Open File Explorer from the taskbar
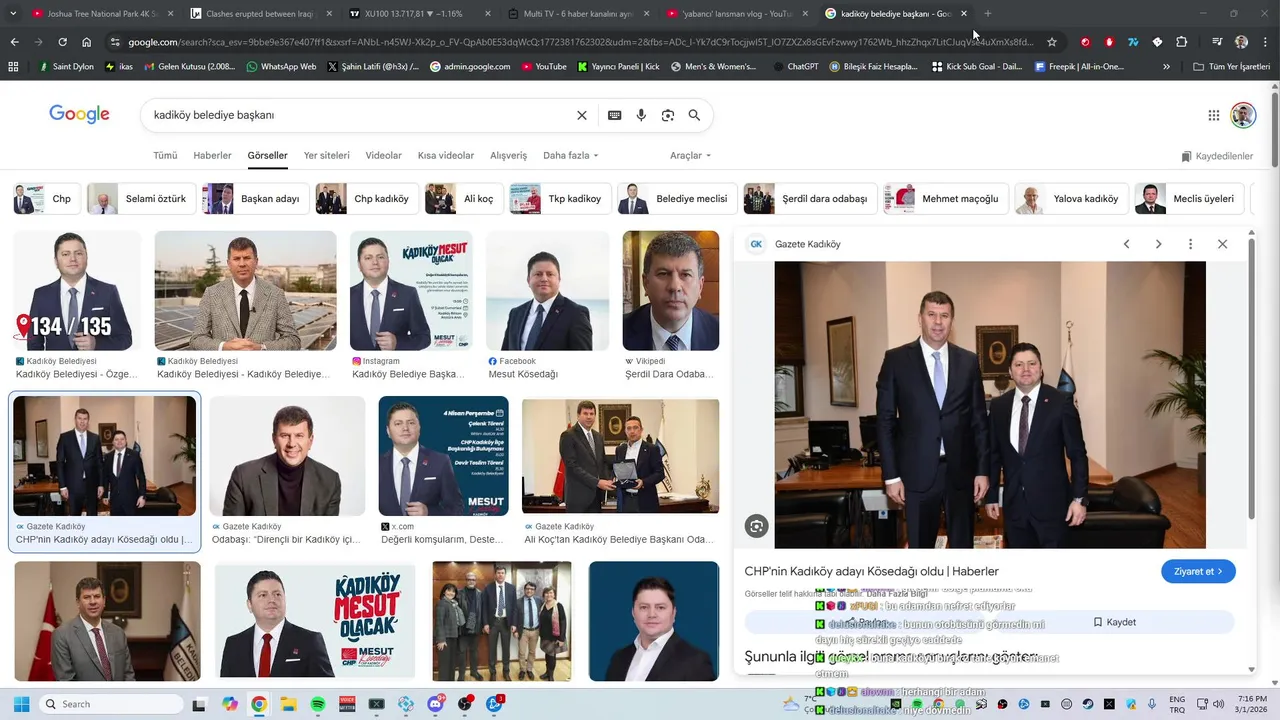Viewport: 1280px width, 720px height. [x=288, y=704]
